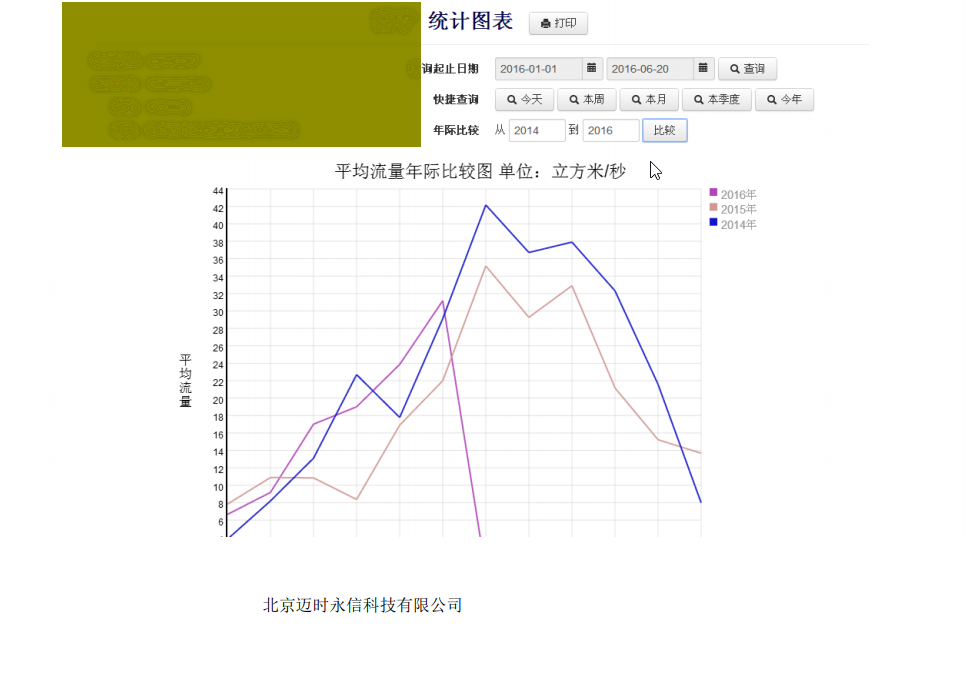The width and height of the screenshot is (965, 679).
Task: Open calendar picker for end date 2016-06-20
Action: point(703,69)
